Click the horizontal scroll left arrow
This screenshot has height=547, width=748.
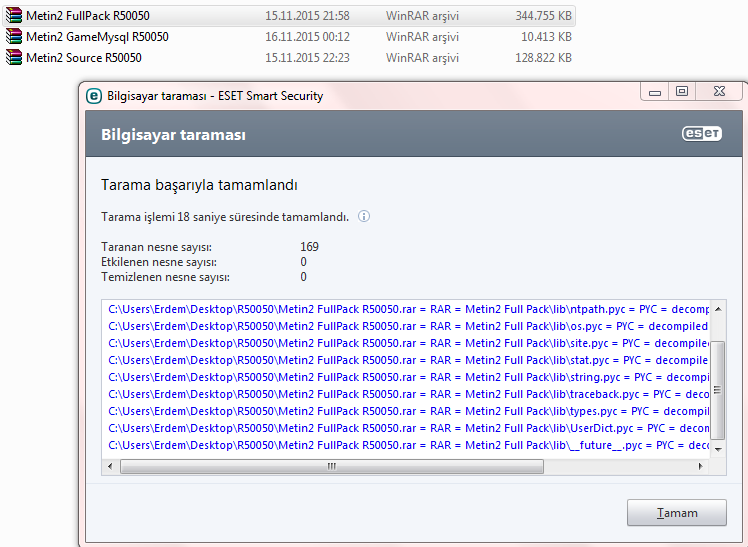coord(110,466)
